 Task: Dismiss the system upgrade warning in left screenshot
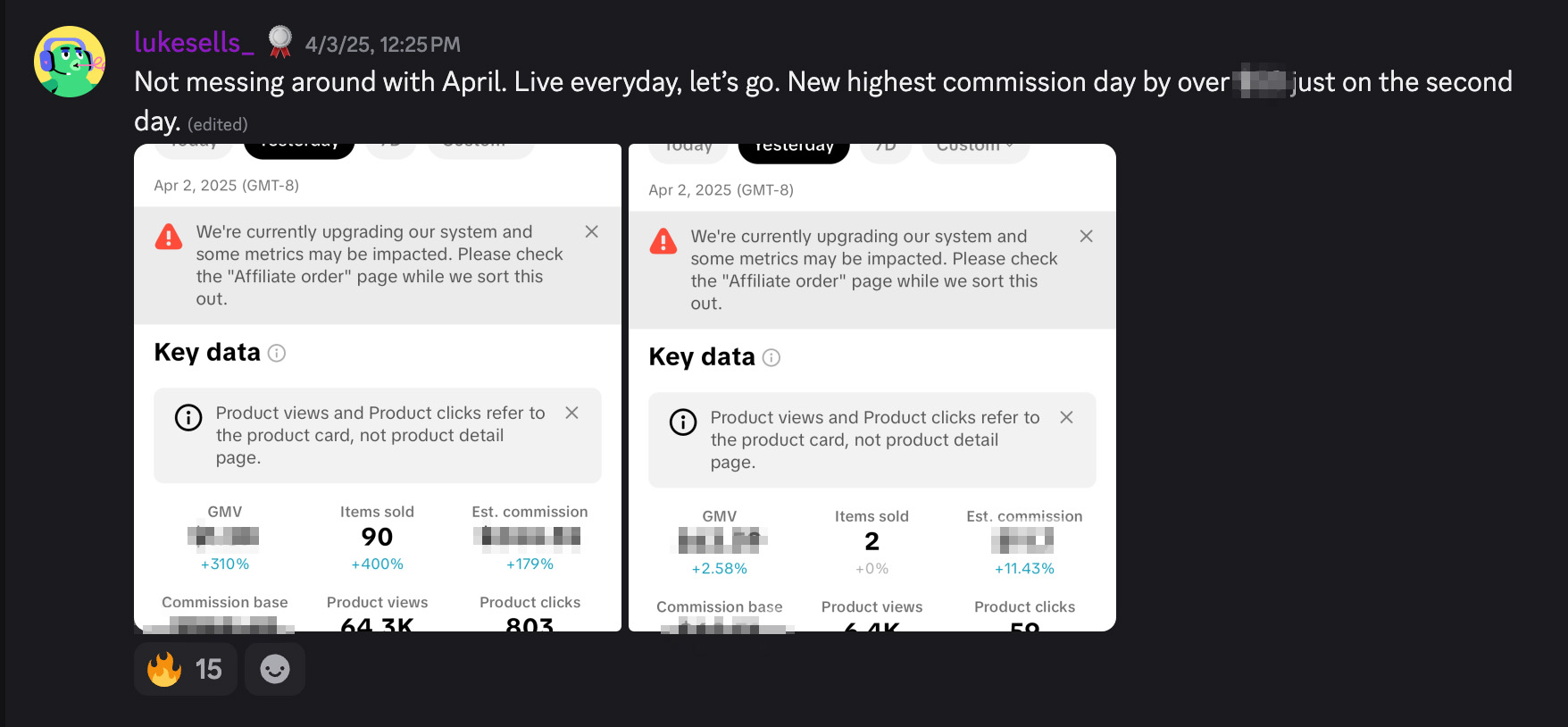(x=591, y=232)
